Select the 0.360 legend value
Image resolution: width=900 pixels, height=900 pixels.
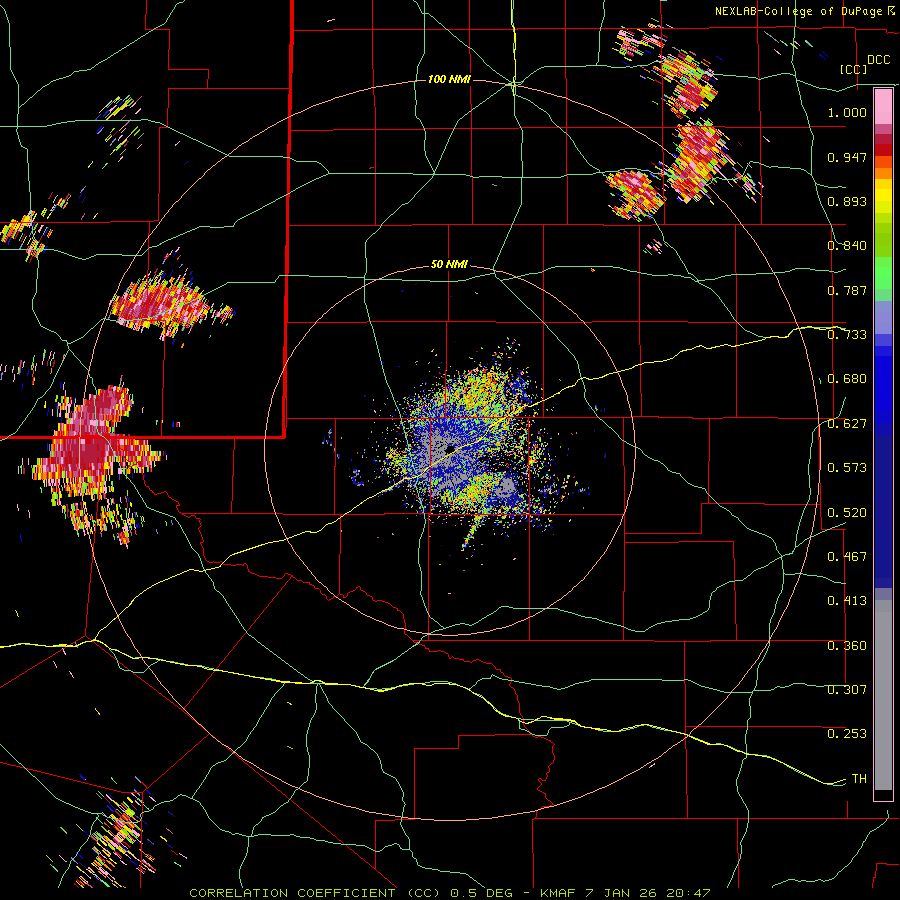point(847,646)
